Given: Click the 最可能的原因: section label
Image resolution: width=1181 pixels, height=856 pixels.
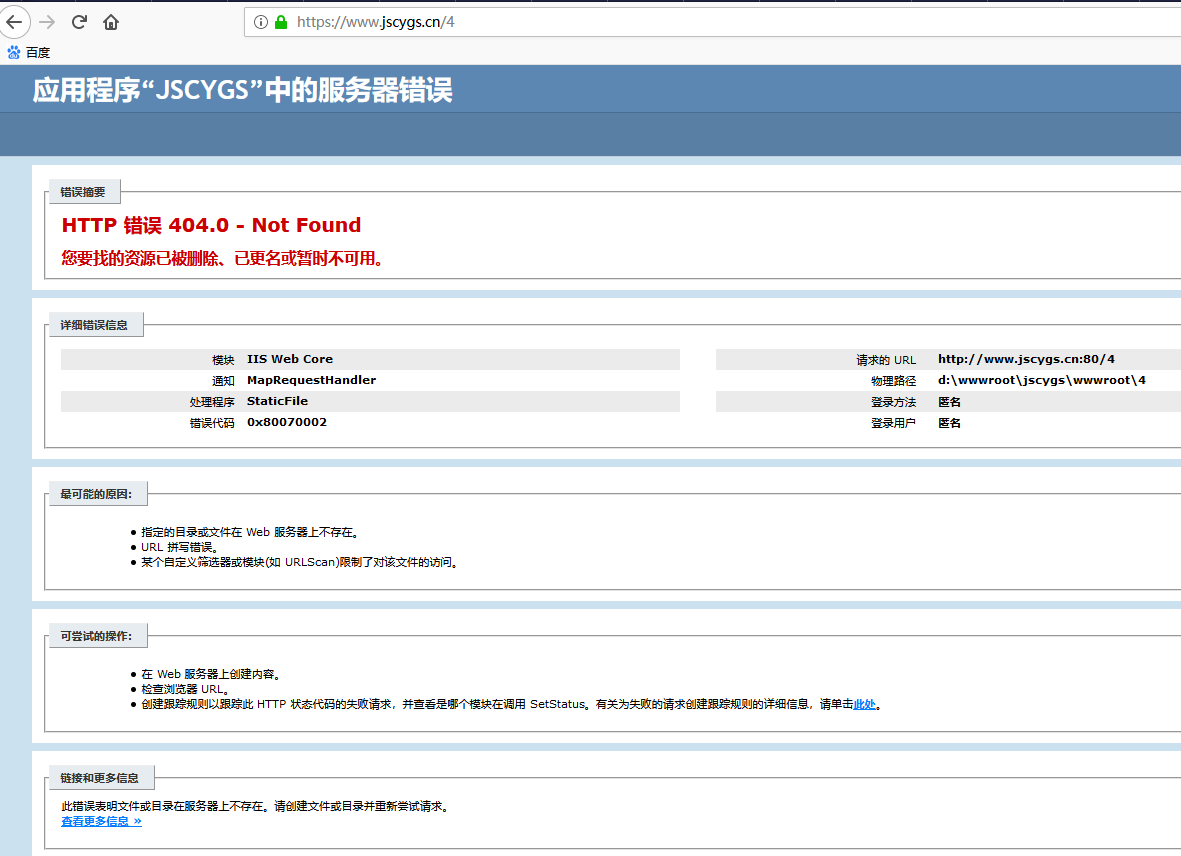Looking at the screenshot, I should [x=96, y=494].
